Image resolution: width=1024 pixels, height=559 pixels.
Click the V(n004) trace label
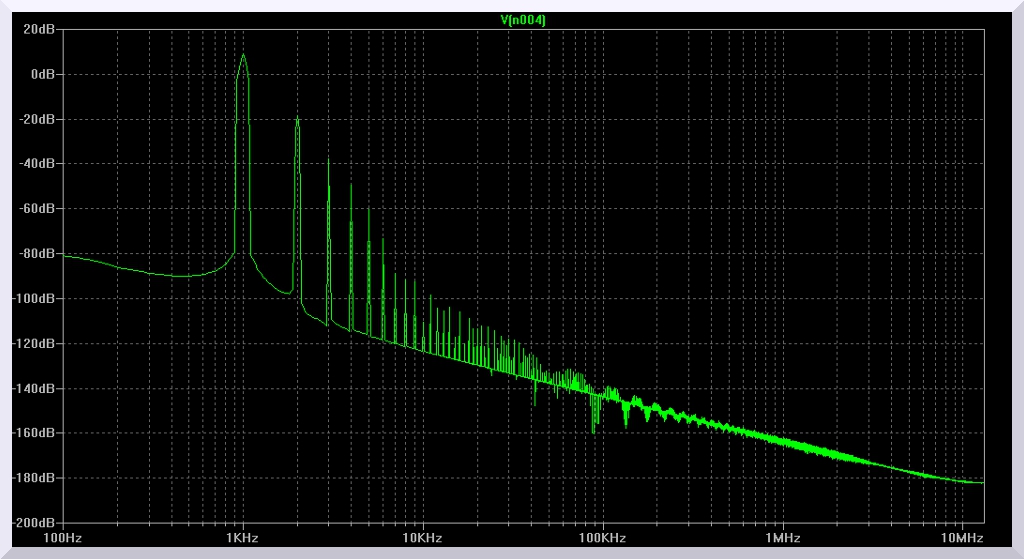[523, 20]
